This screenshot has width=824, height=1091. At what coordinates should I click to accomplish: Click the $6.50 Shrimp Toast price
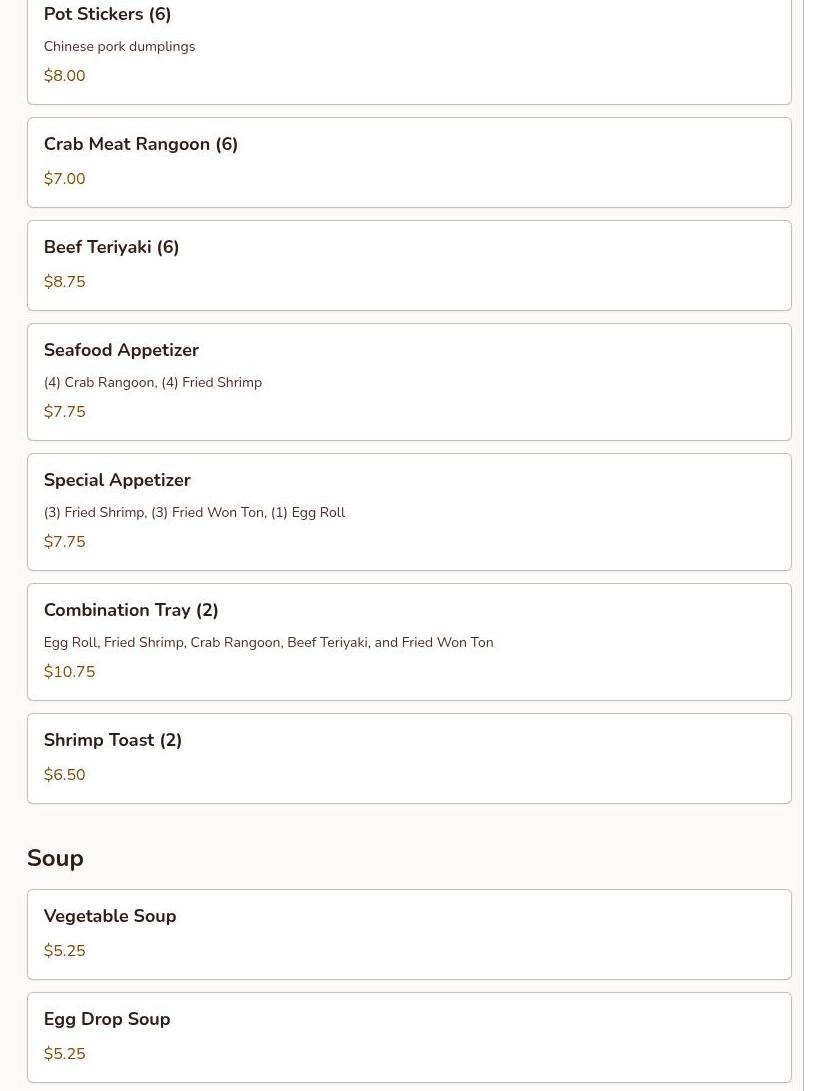[65, 774]
